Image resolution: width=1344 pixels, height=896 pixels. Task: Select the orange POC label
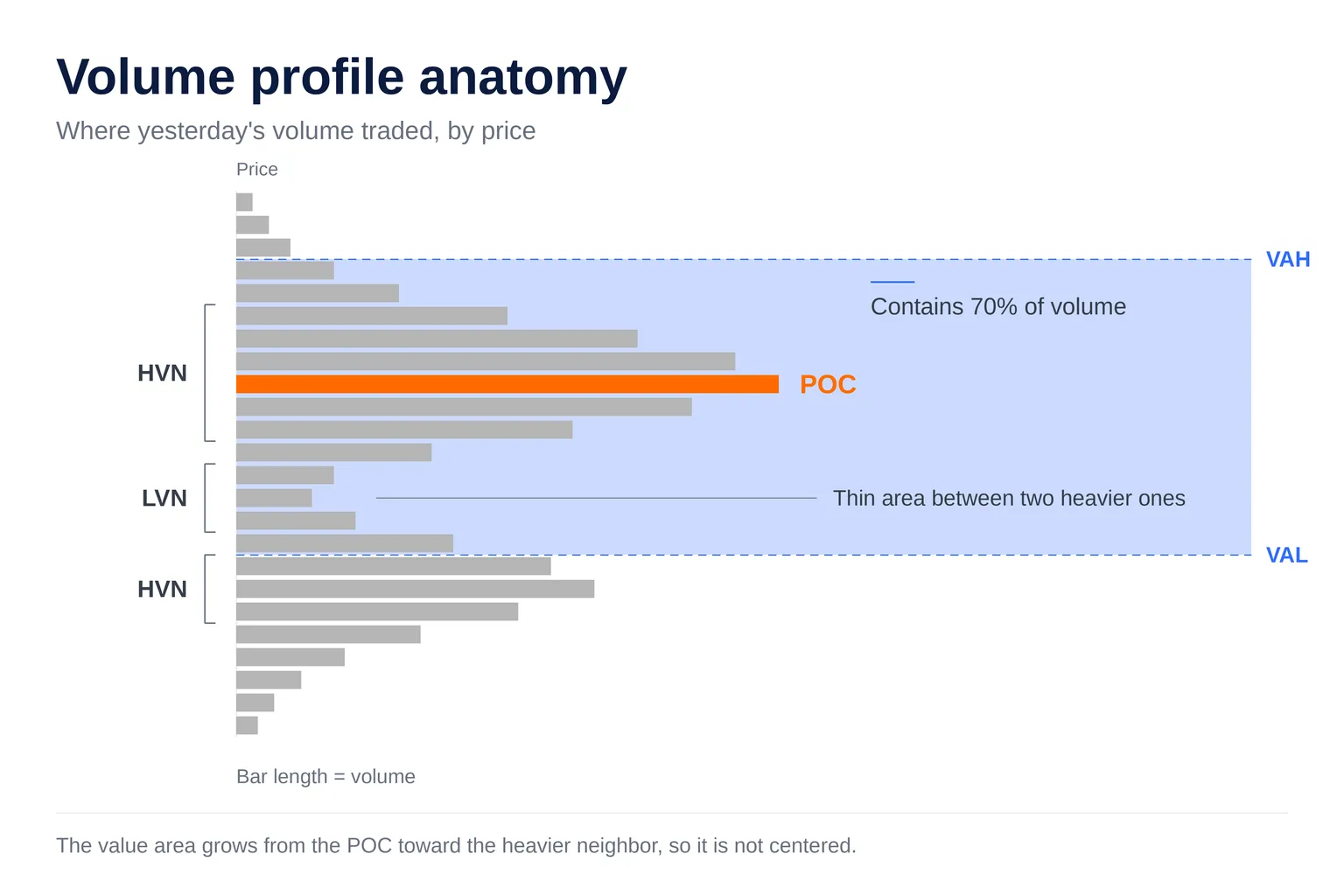point(828,384)
